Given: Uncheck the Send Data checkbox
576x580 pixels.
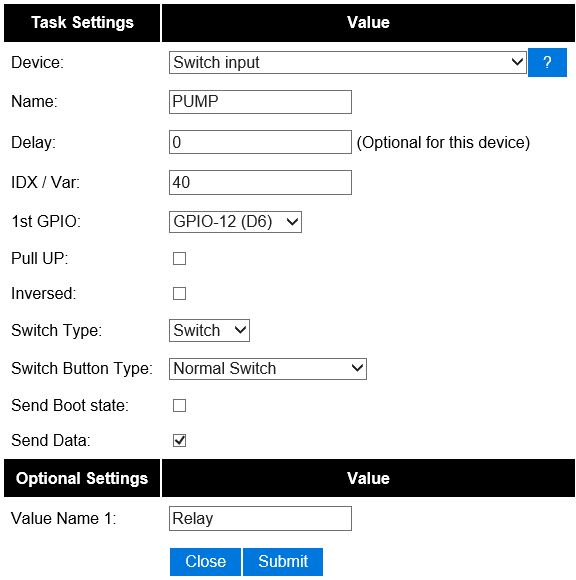Looking at the screenshot, I should tap(179, 441).
